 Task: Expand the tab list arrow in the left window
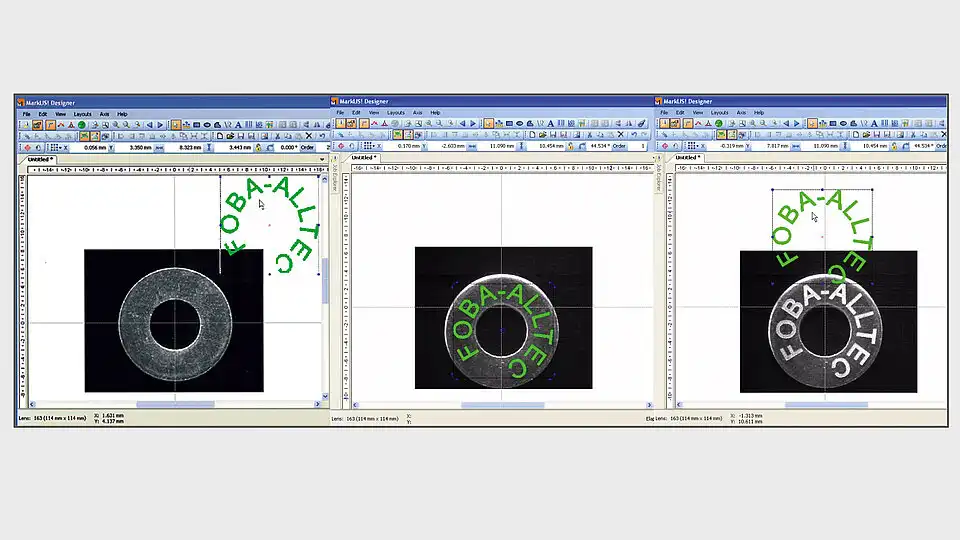click(x=324, y=158)
